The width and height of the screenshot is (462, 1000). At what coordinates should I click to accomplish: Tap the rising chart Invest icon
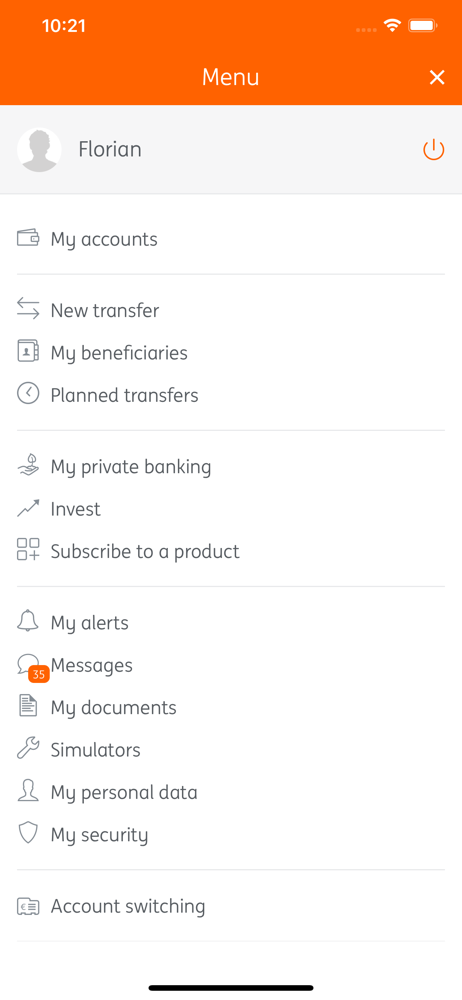pyautogui.click(x=28, y=508)
